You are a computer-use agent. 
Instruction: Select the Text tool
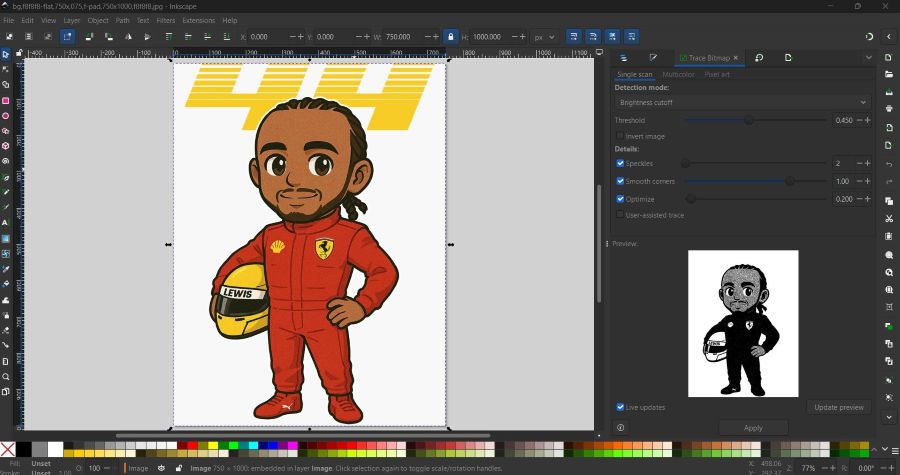(x=6, y=223)
